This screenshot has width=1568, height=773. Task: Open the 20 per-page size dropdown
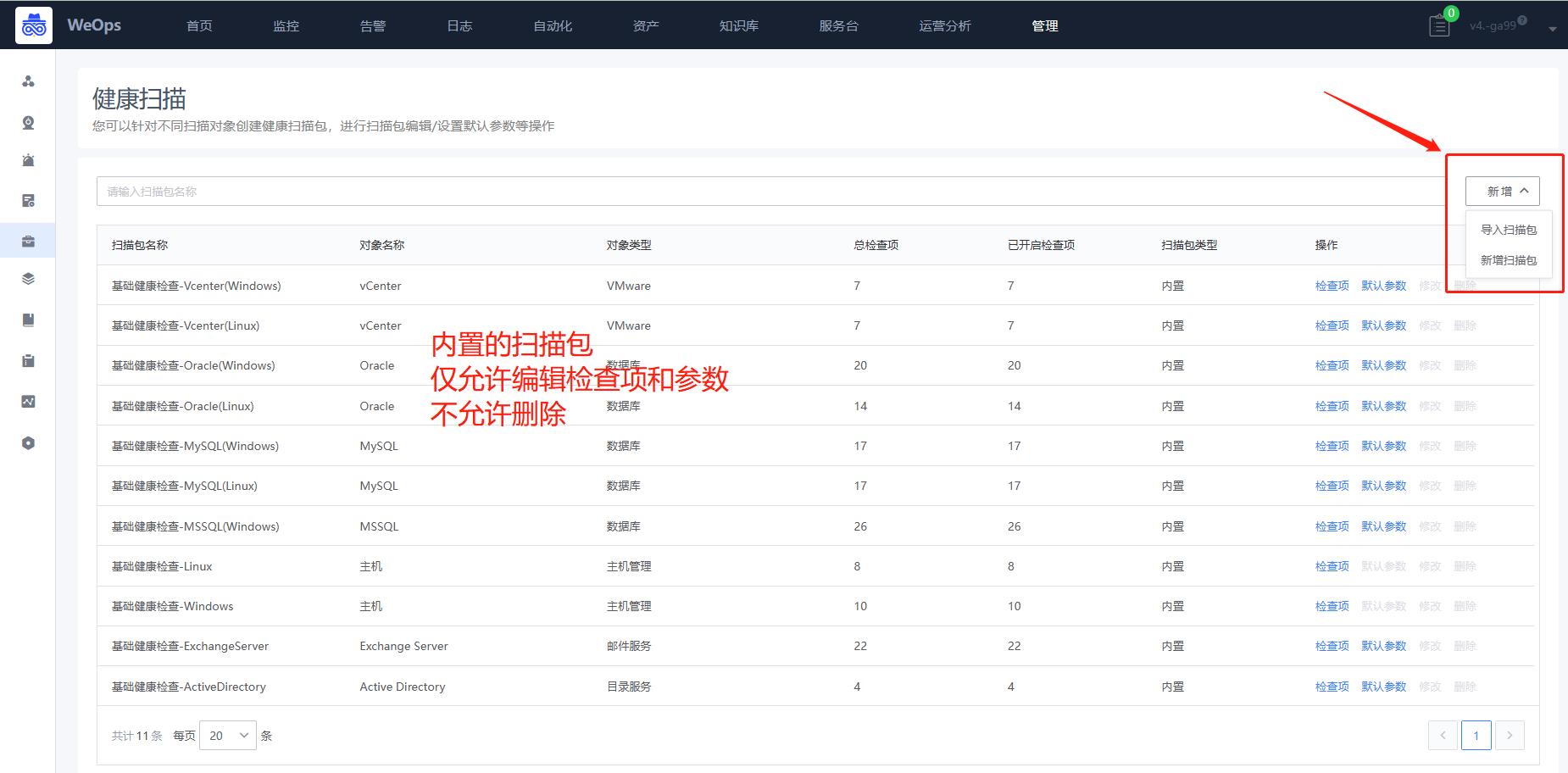pos(228,736)
